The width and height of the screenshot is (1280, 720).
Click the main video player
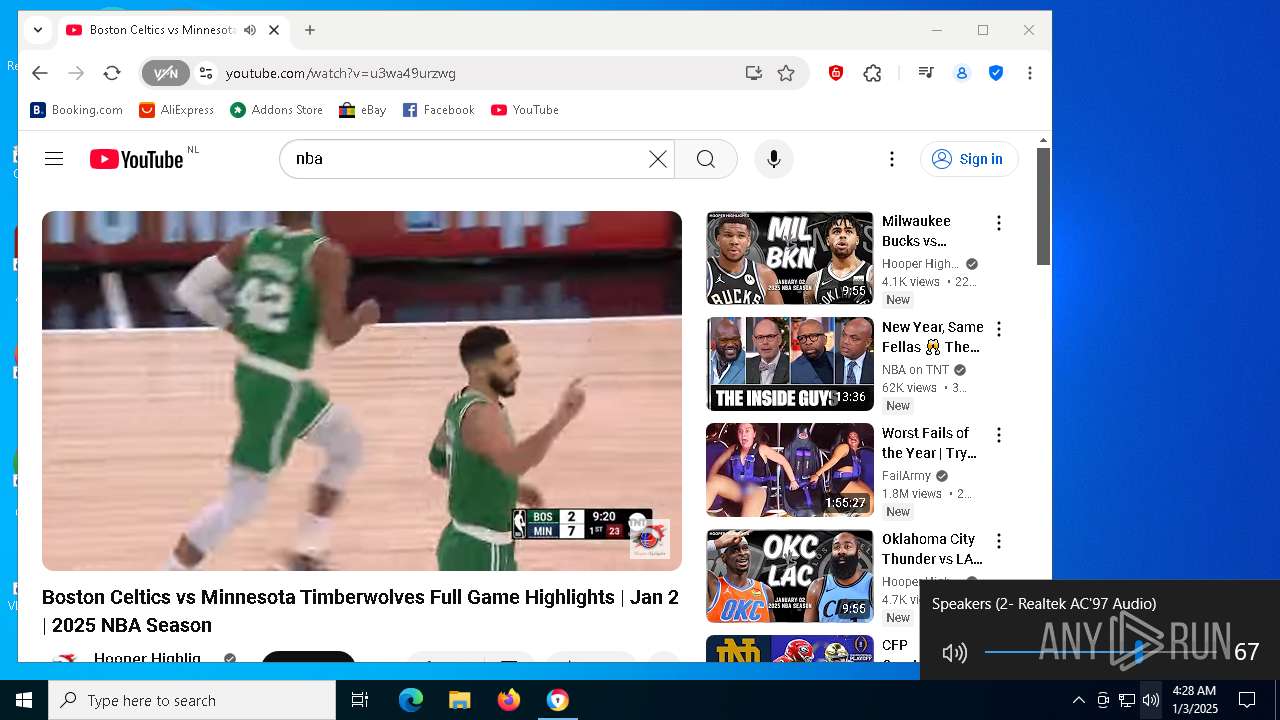click(362, 391)
